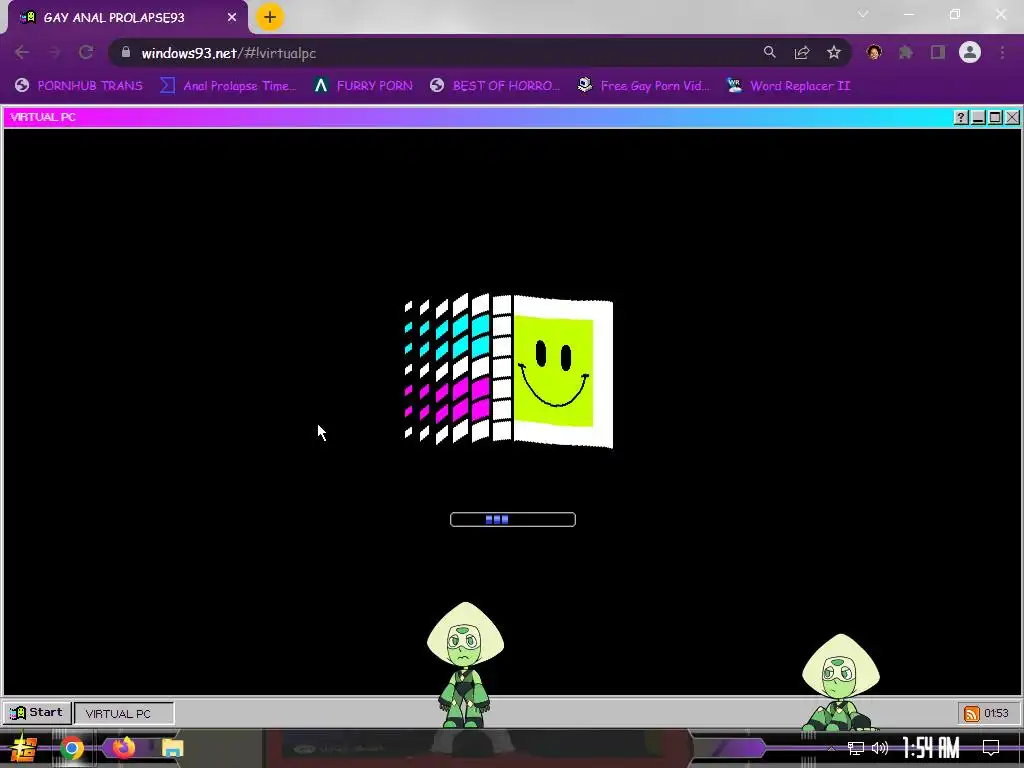Bookmark this page with the star
This screenshot has height=768, width=1024.
coord(834,53)
